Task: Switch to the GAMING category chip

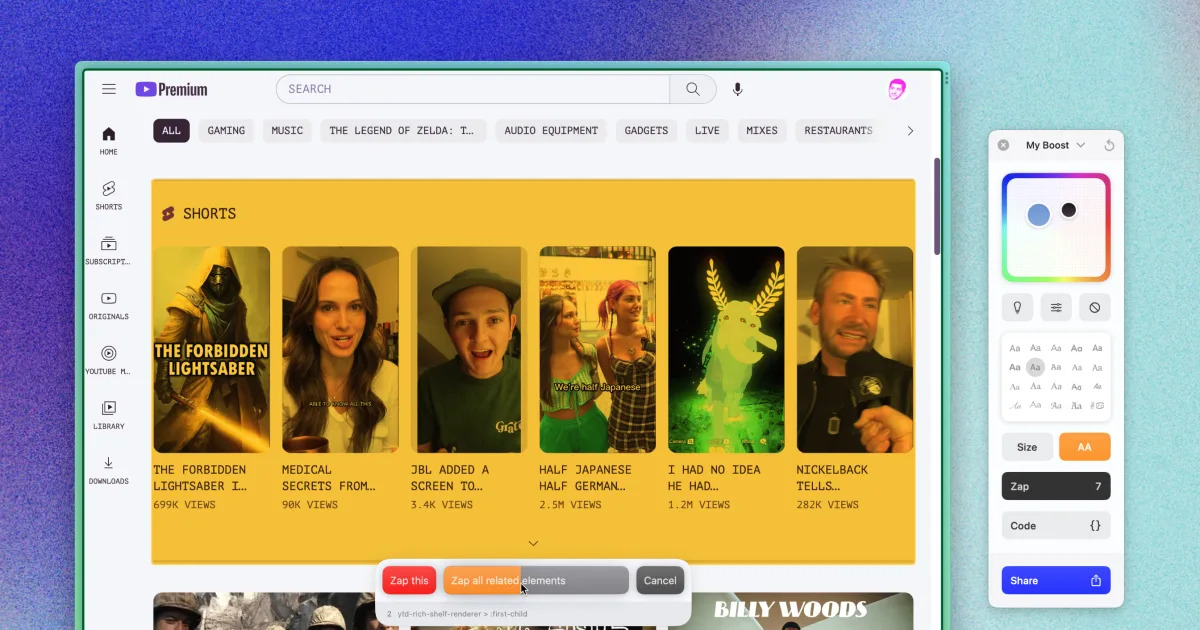Action: pyautogui.click(x=226, y=130)
